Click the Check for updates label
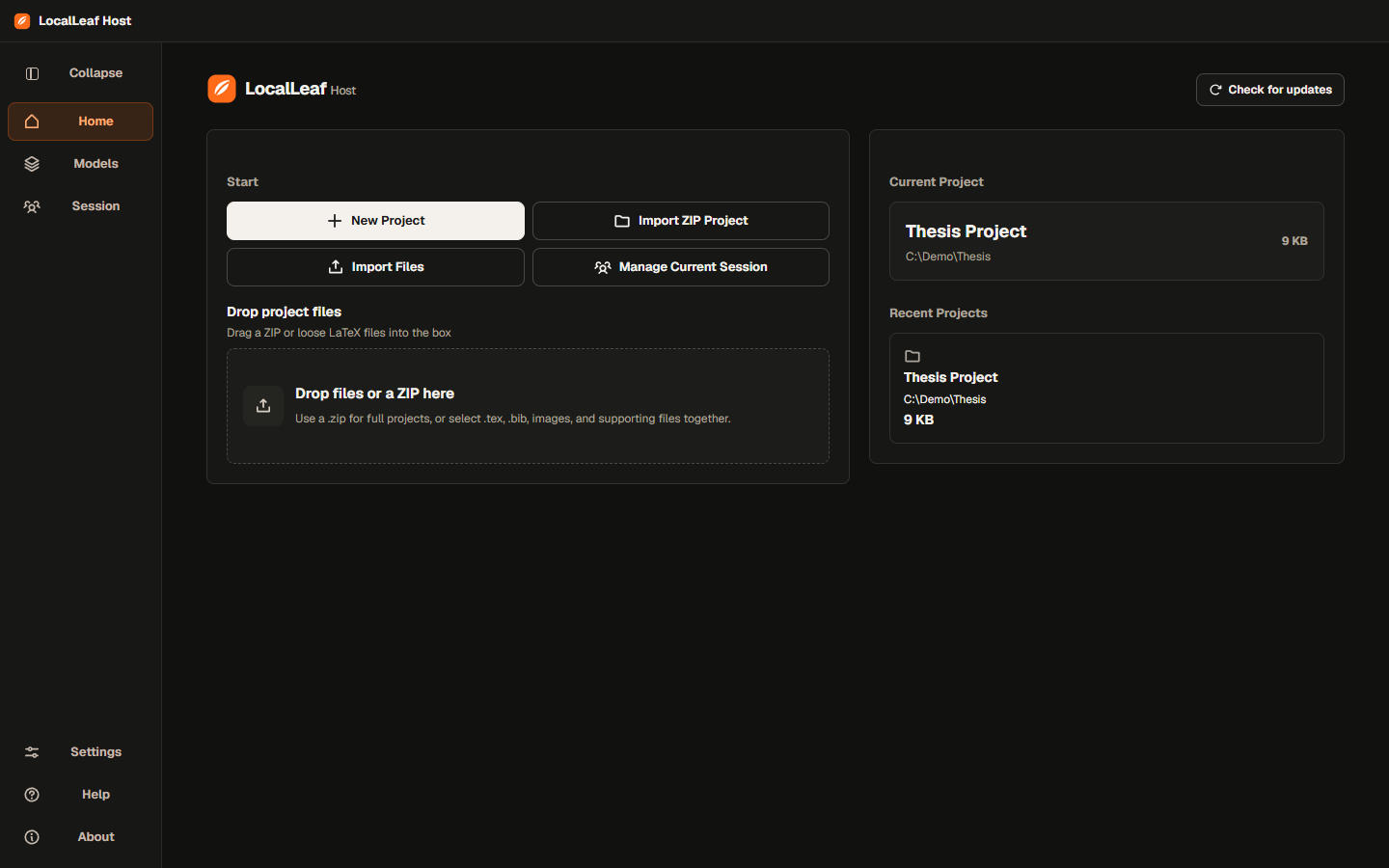The height and width of the screenshot is (868, 1389). click(1280, 90)
